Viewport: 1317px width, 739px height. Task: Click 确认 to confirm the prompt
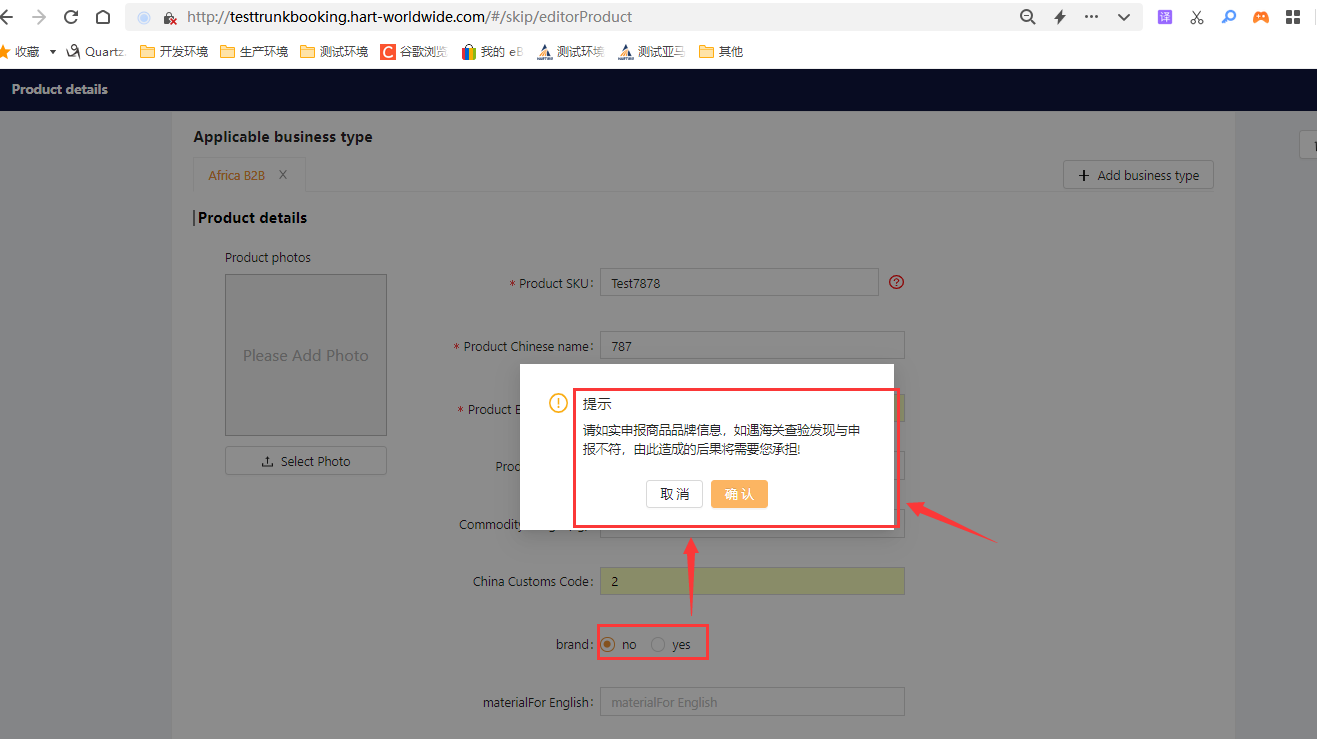tap(739, 494)
